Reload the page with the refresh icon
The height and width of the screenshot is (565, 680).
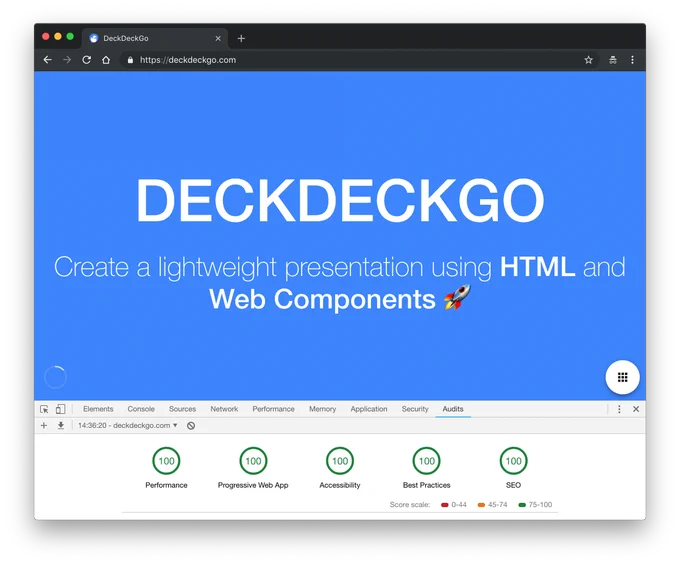[86, 60]
